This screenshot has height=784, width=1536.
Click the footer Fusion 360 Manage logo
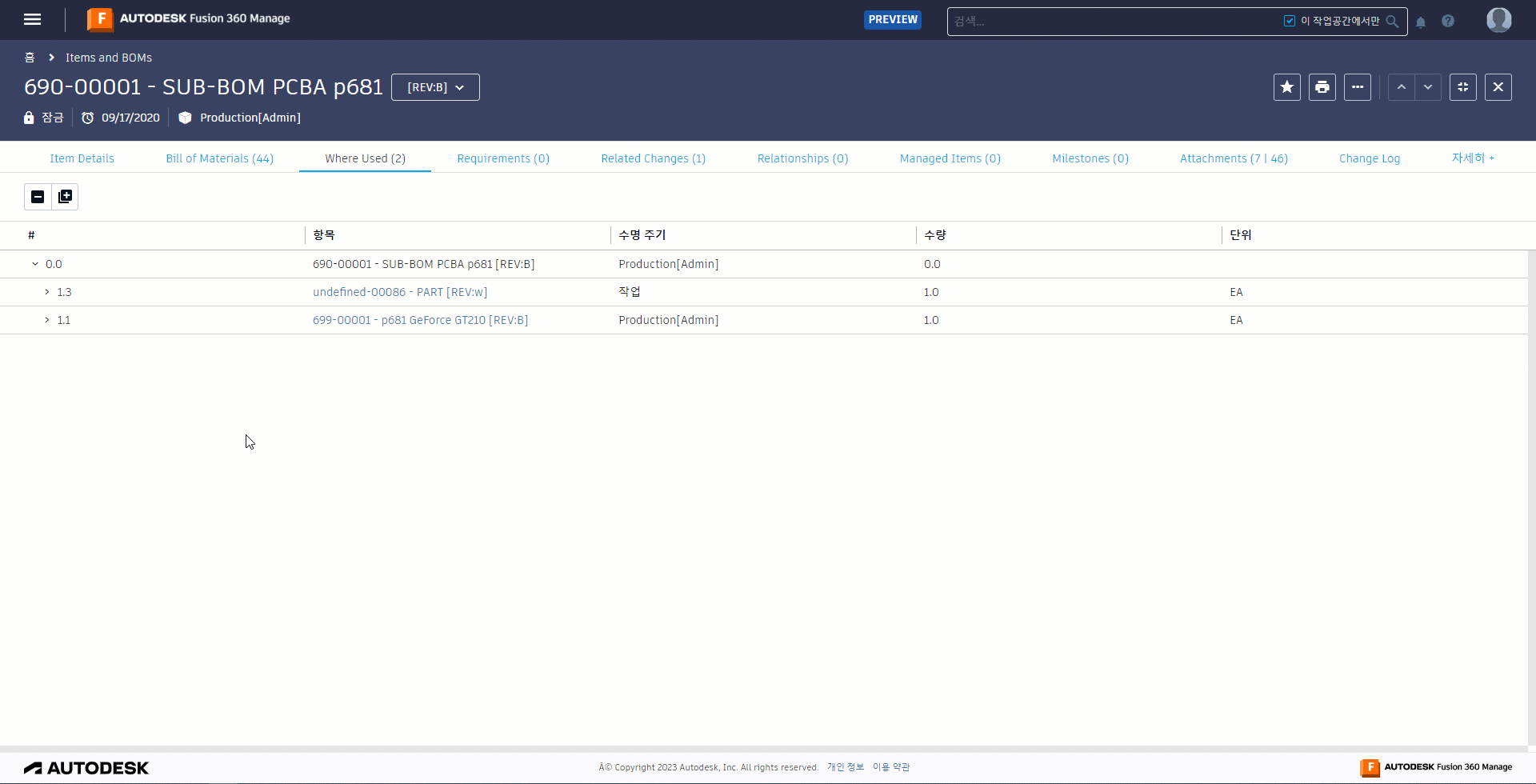[x=1436, y=767]
